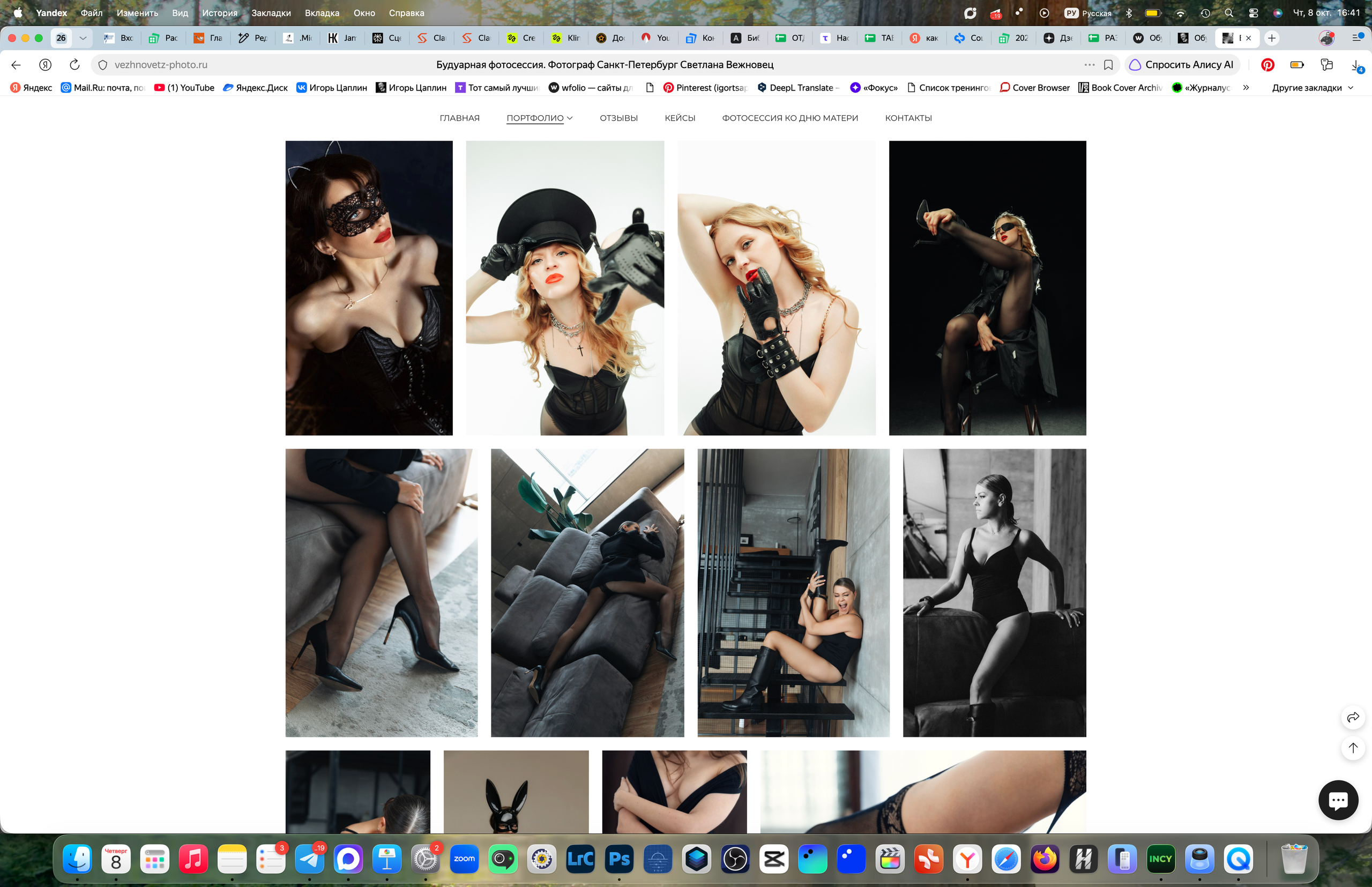Click the Спросить Алису AI button
This screenshot has width=1372, height=887.
pos(1181,64)
